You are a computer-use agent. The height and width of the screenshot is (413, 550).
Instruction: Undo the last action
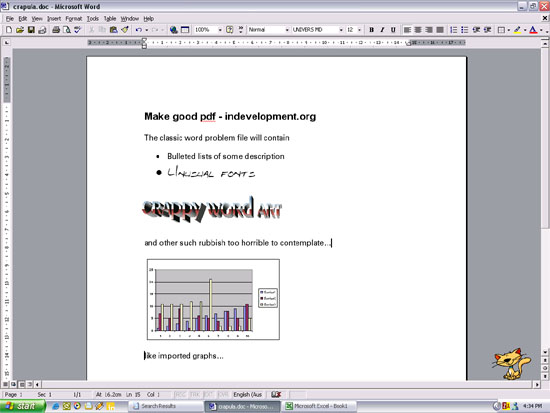coord(139,30)
